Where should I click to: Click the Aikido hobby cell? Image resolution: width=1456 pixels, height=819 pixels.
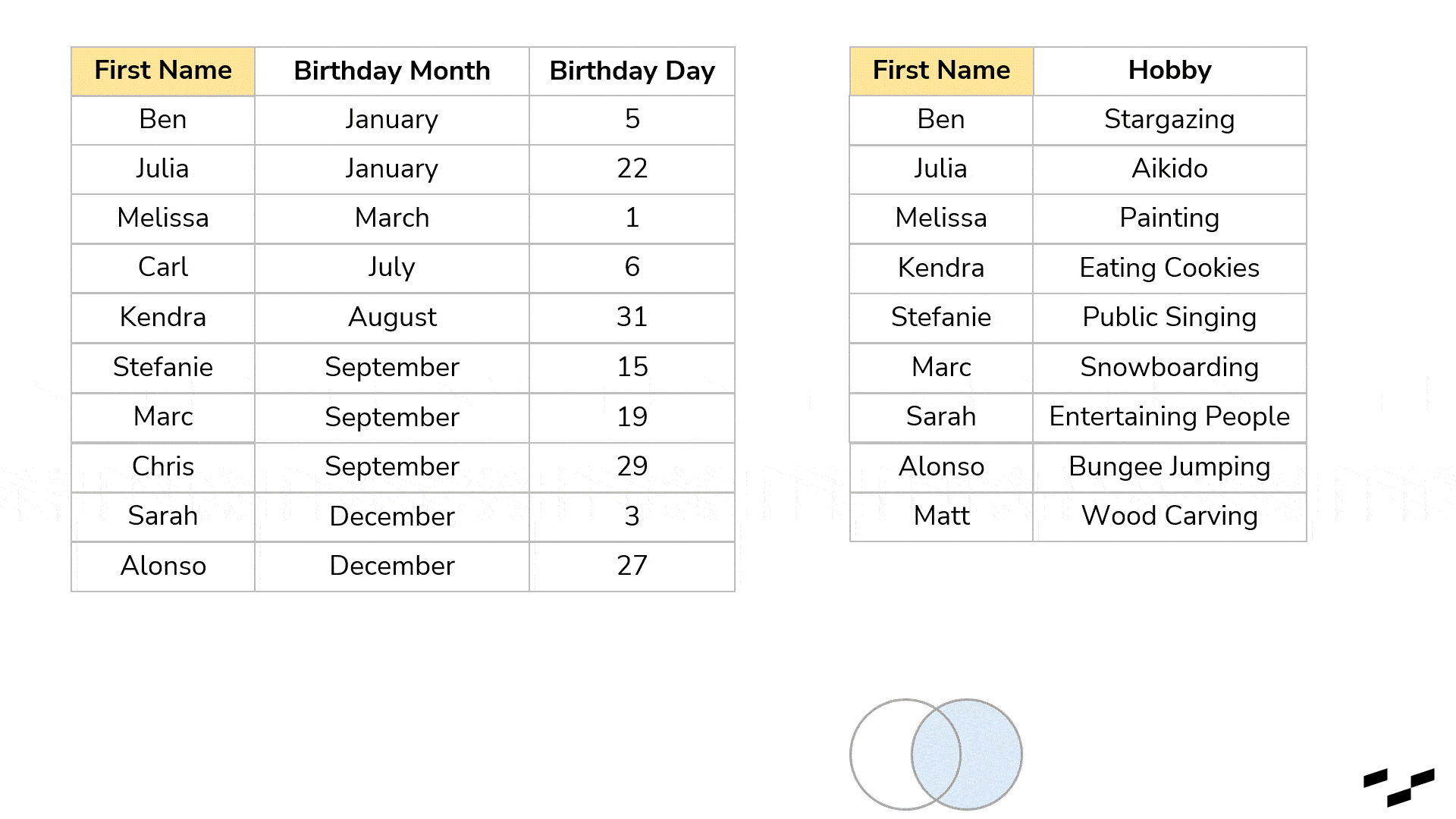[x=1169, y=169]
